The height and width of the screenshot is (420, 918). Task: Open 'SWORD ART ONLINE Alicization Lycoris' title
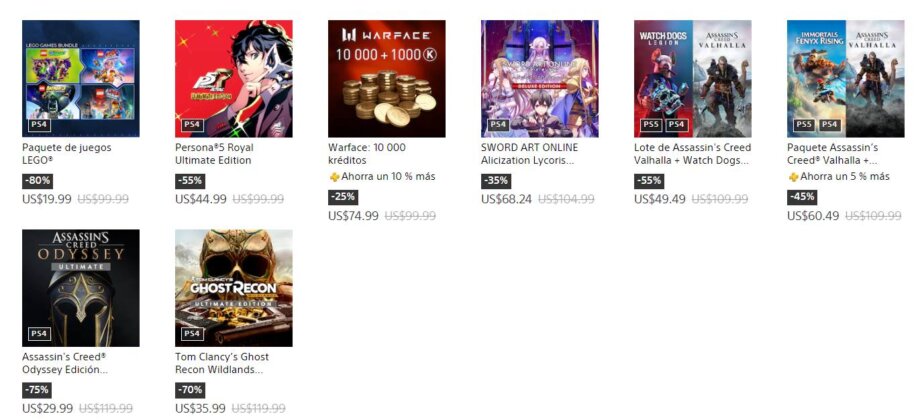click(x=530, y=154)
